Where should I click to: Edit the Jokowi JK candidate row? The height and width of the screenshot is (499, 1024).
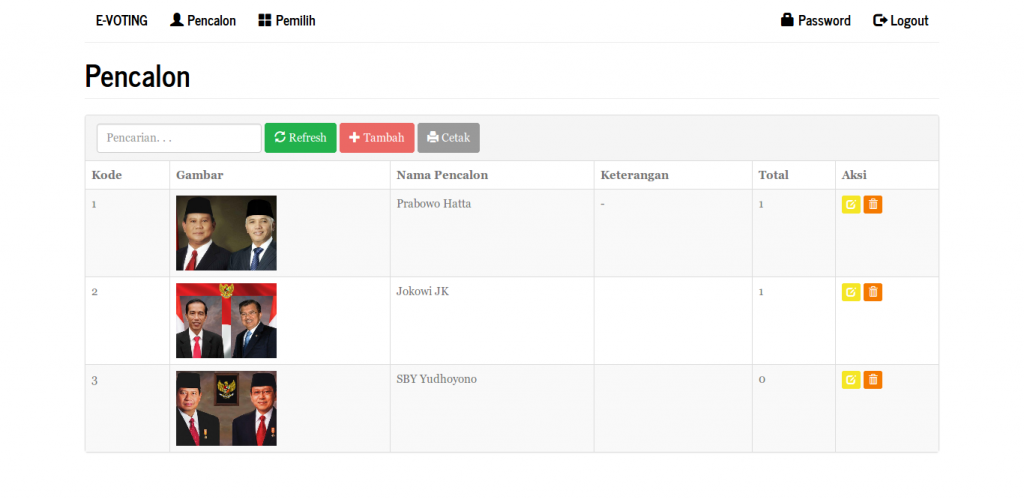[x=851, y=292]
